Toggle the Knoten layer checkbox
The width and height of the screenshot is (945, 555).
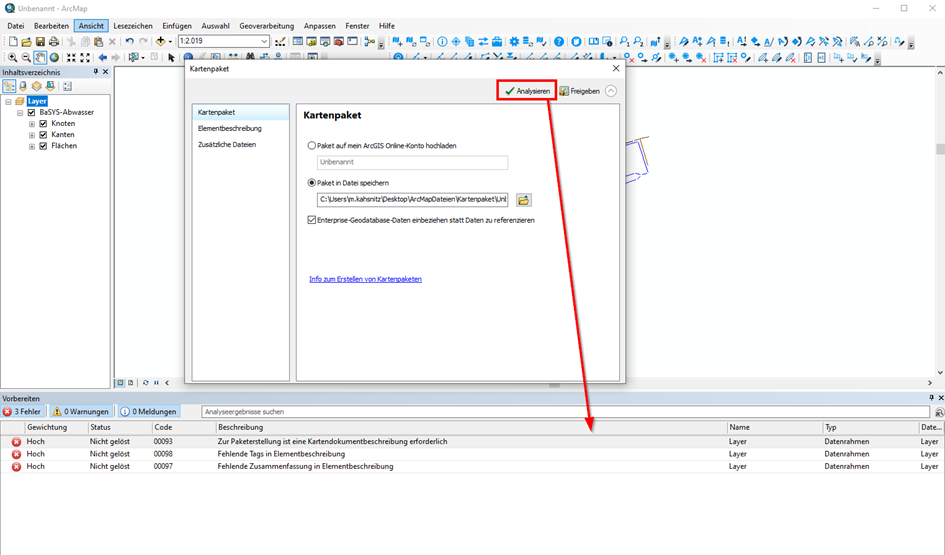43,124
